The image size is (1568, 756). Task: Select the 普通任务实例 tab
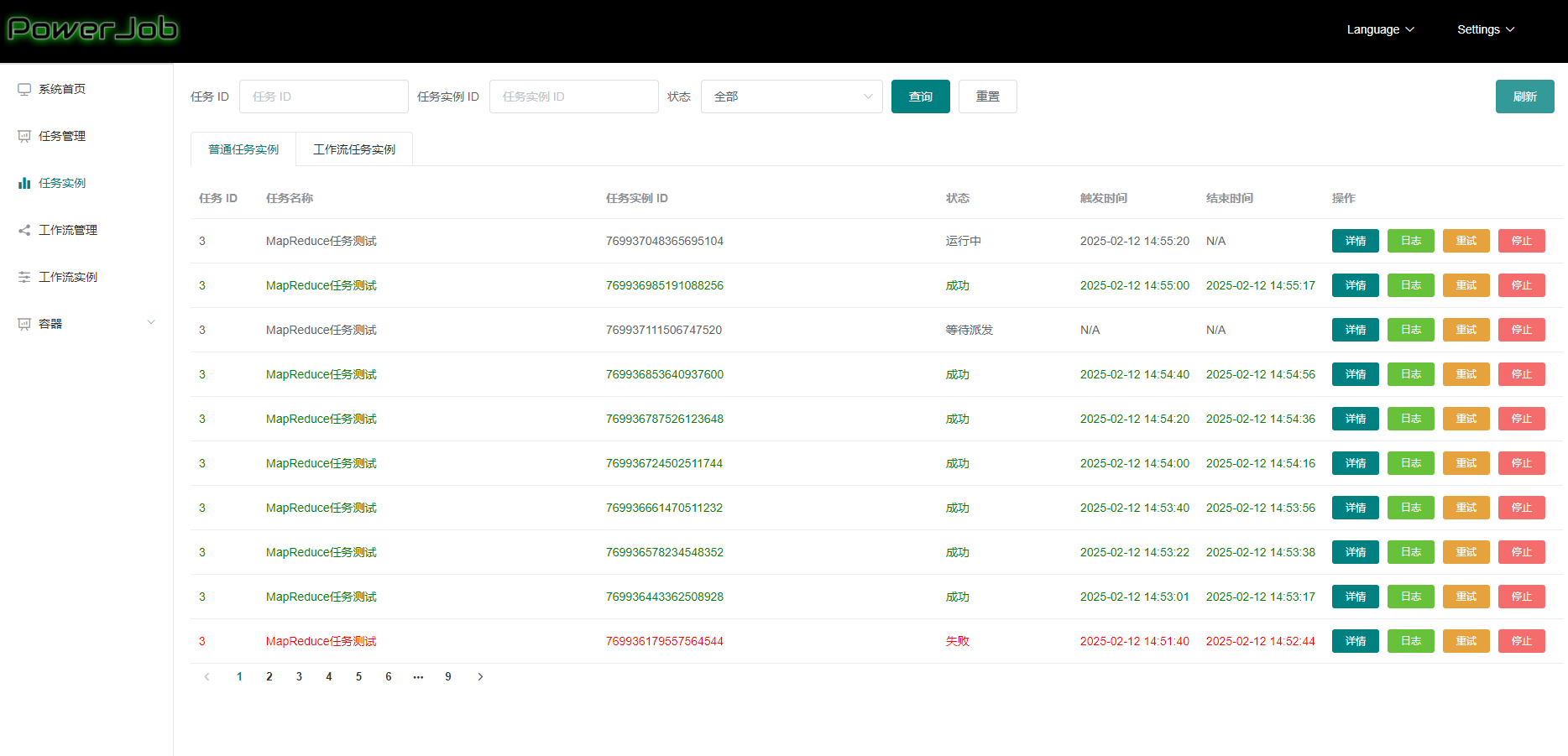pos(243,149)
